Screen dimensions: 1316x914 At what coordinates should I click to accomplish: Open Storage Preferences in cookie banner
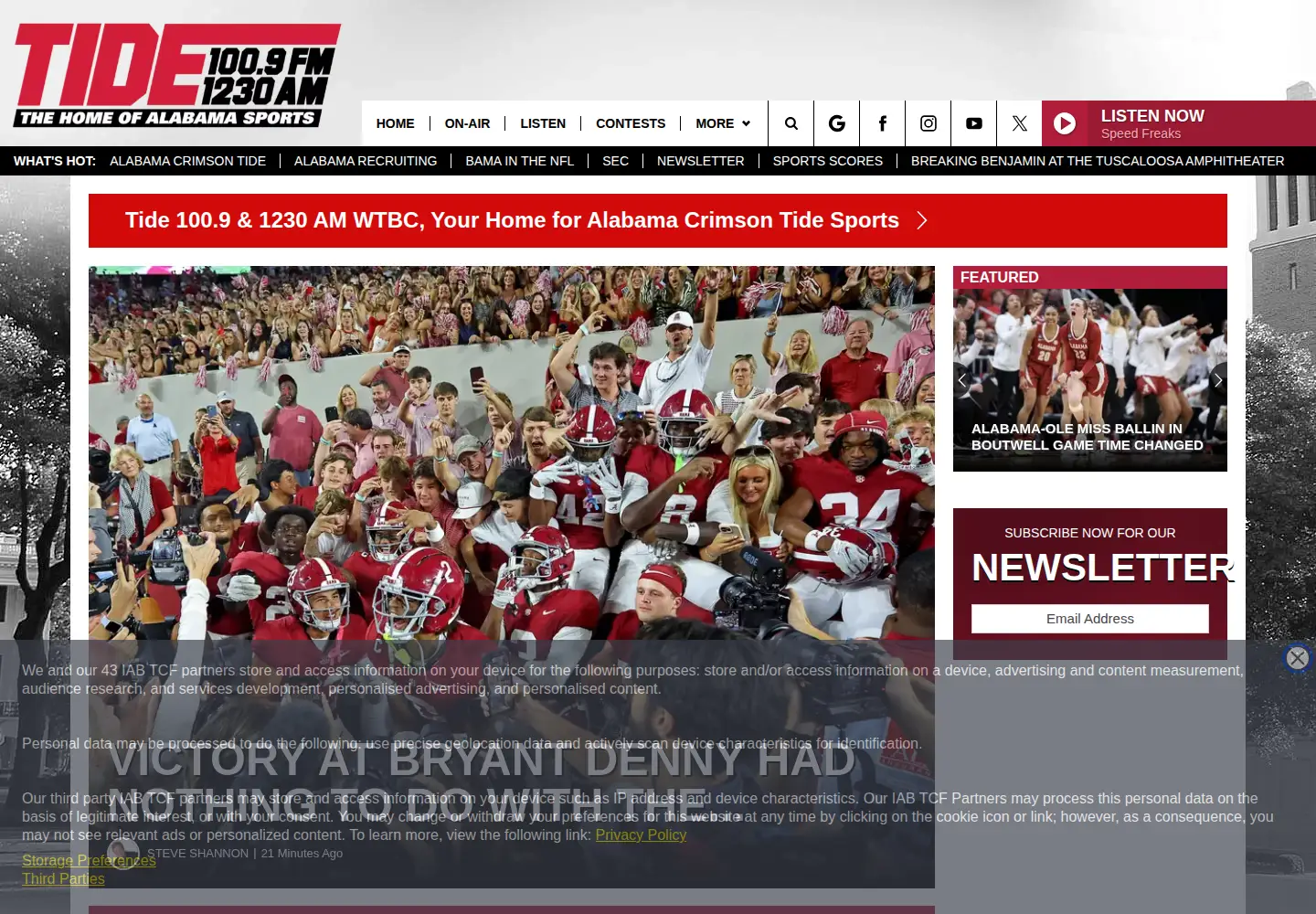[x=89, y=860]
